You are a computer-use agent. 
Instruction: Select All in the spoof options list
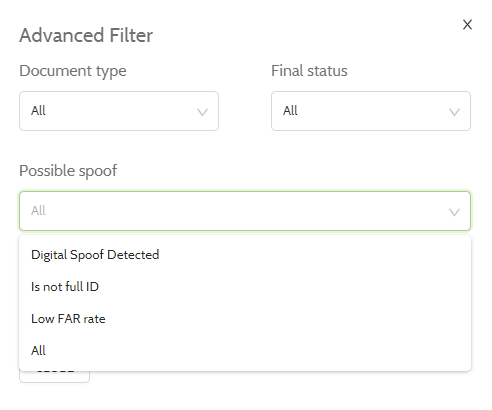245,351
